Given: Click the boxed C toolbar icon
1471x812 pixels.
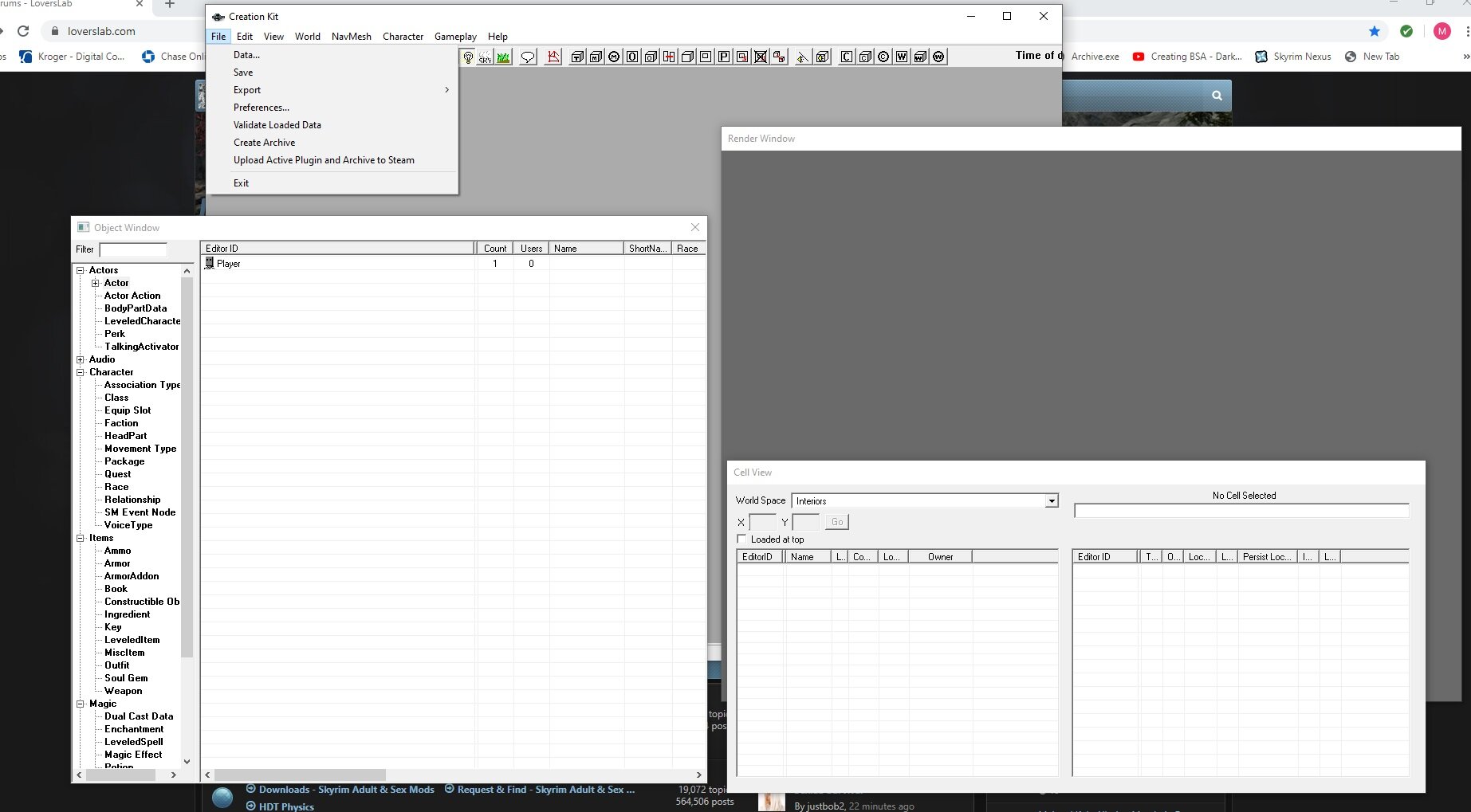Looking at the screenshot, I should pos(847,57).
